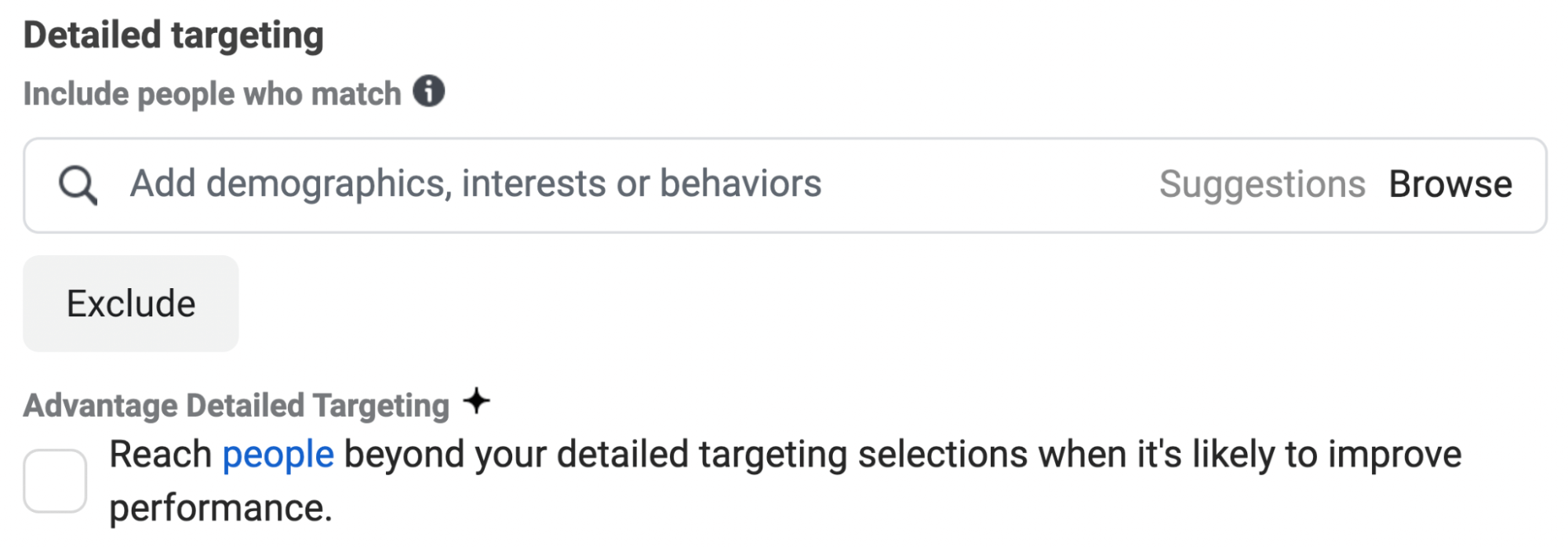This screenshot has height=548, width=1568.
Task: Click the info icon beside Include people who match
Action: (x=428, y=92)
